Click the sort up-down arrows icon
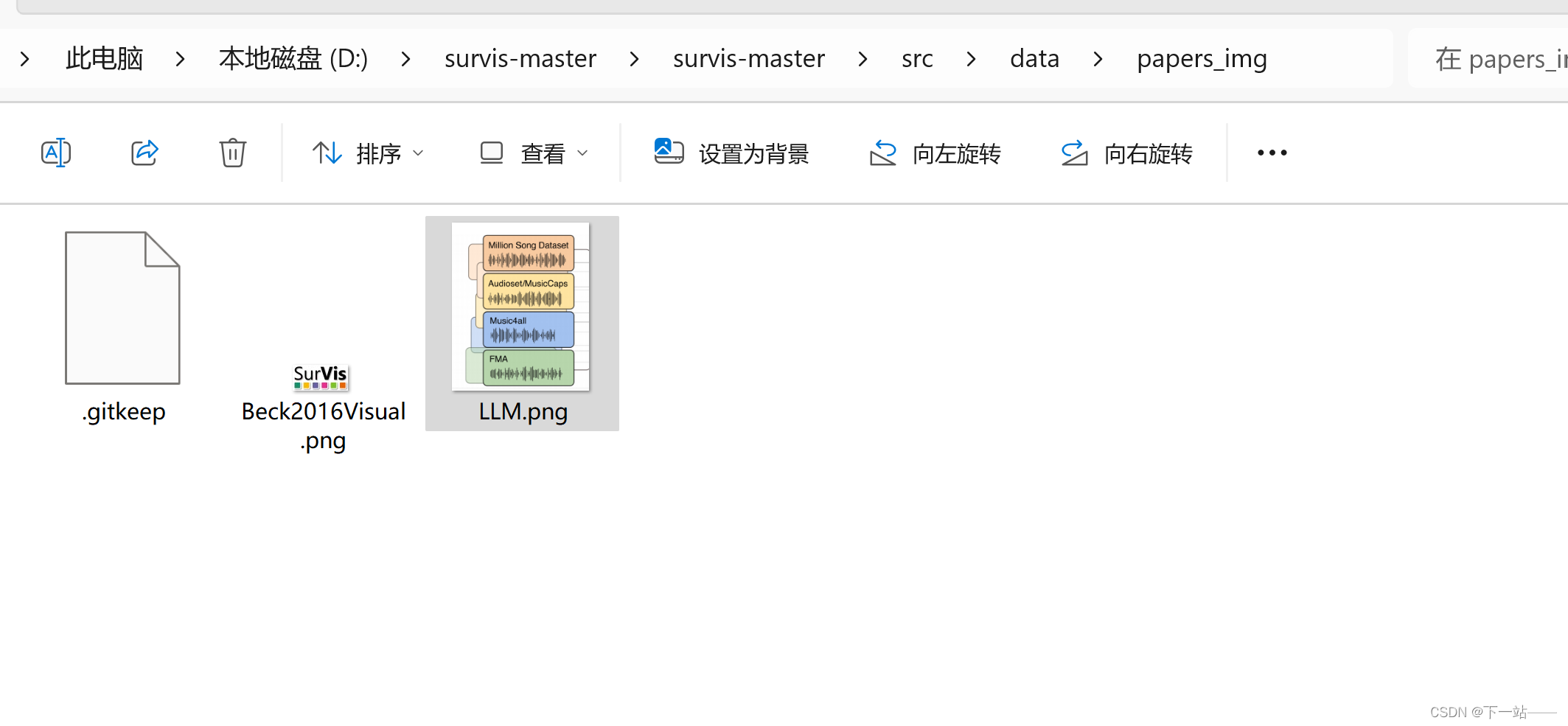The height and width of the screenshot is (726, 1568). click(x=327, y=153)
